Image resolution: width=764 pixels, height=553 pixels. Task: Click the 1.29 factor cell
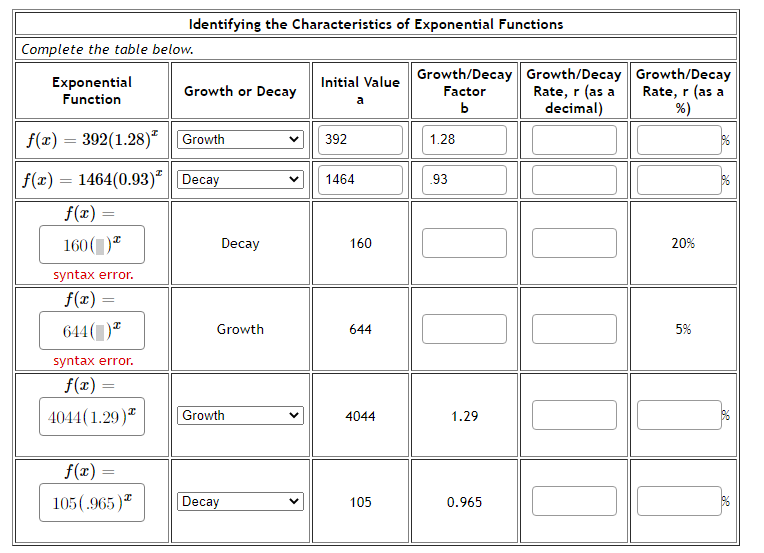[x=464, y=416]
